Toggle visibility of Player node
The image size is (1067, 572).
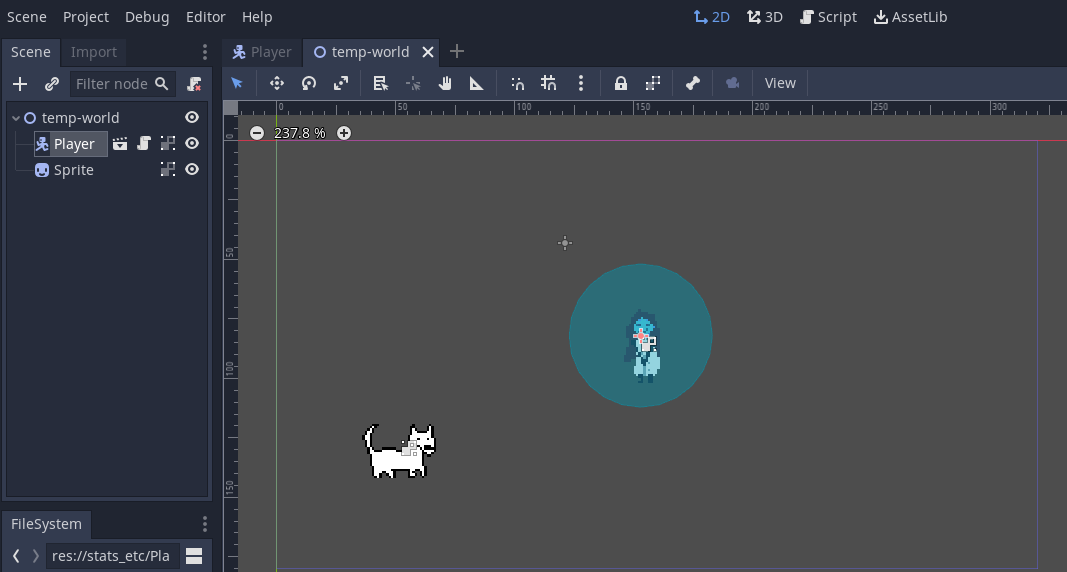point(192,144)
